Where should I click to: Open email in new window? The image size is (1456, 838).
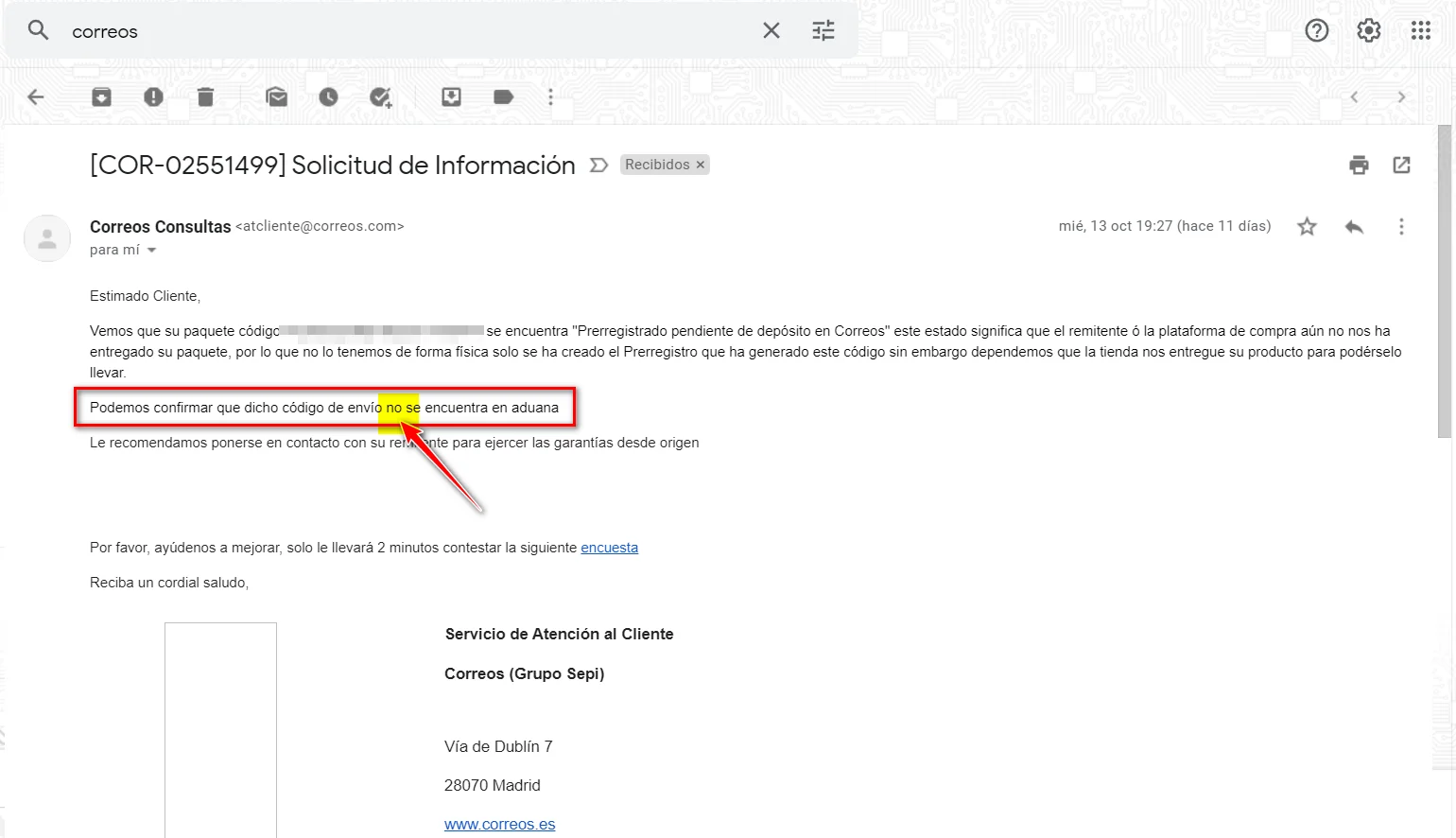(x=1401, y=166)
